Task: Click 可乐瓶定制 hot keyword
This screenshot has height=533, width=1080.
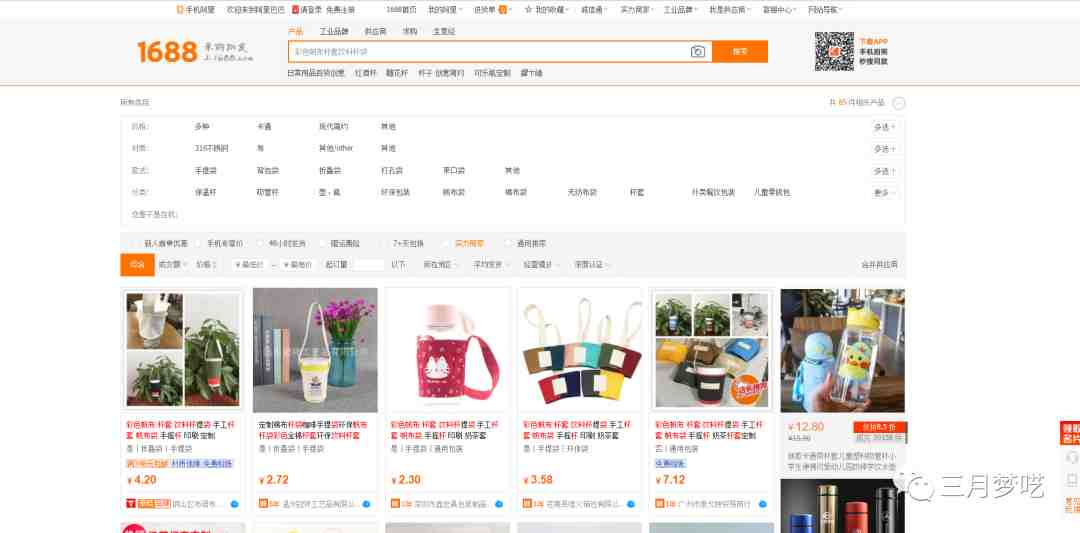Action: point(492,73)
